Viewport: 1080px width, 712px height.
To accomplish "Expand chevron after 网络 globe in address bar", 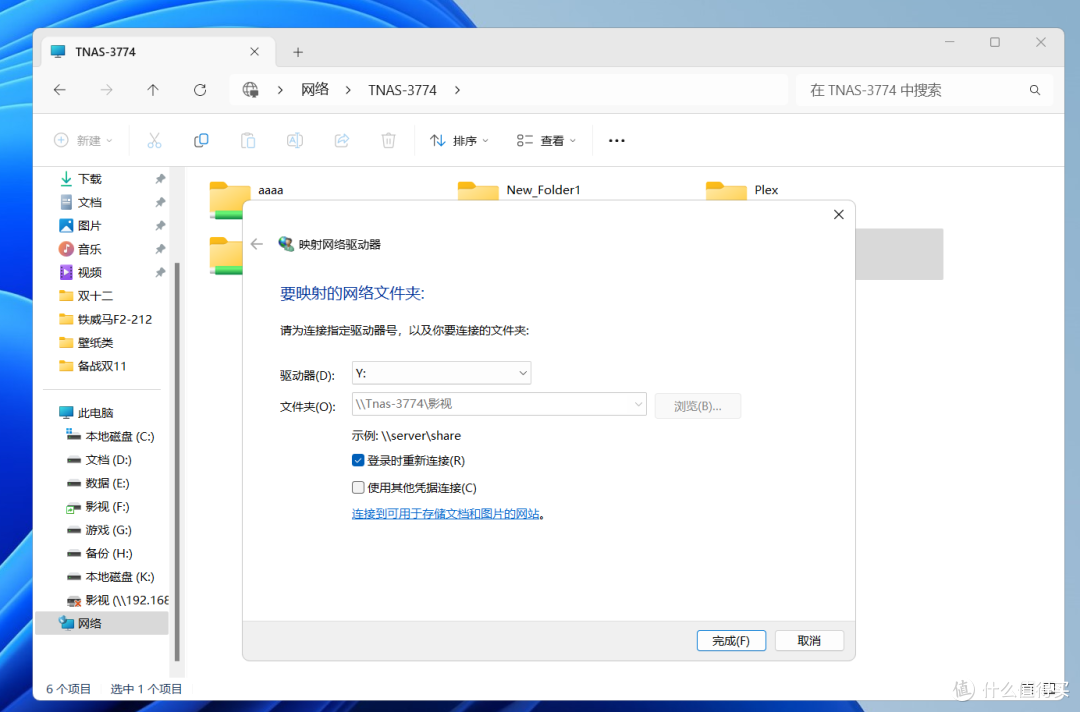I will tap(280, 90).
